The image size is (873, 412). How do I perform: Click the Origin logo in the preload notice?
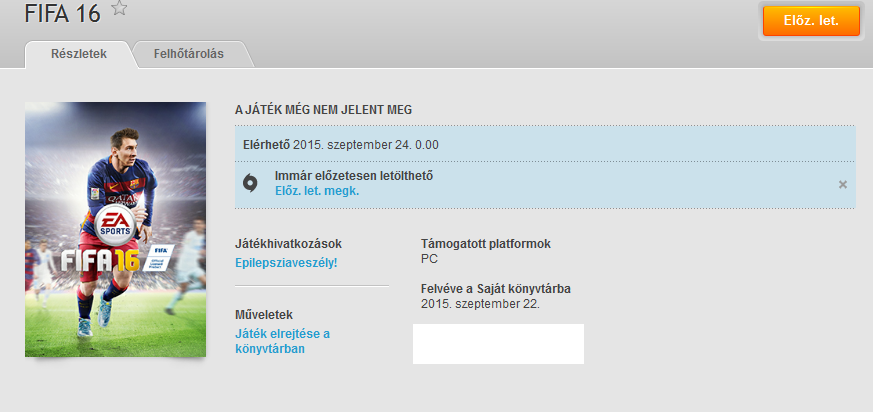pos(252,183)
